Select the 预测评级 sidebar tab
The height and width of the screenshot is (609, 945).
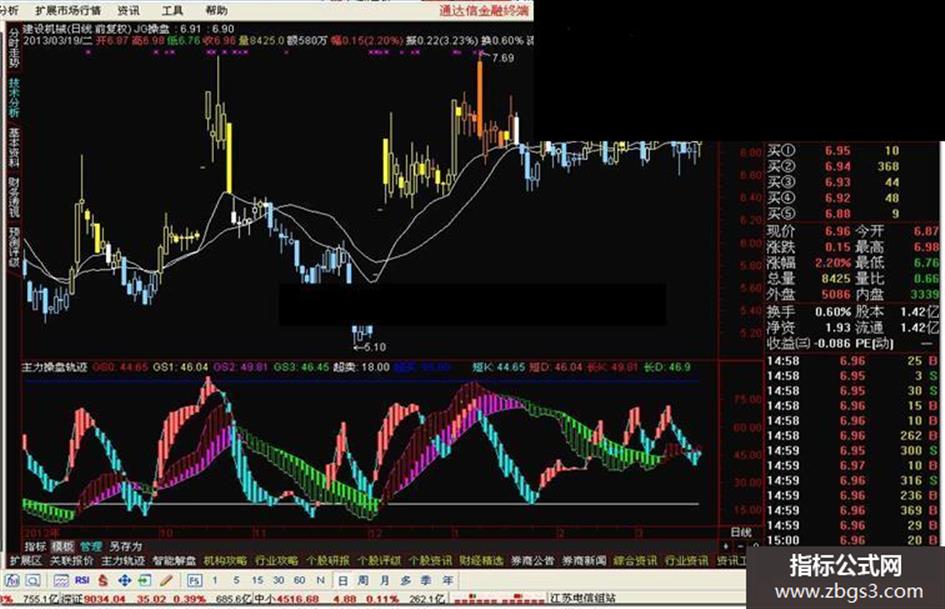(x=13, y=247)
